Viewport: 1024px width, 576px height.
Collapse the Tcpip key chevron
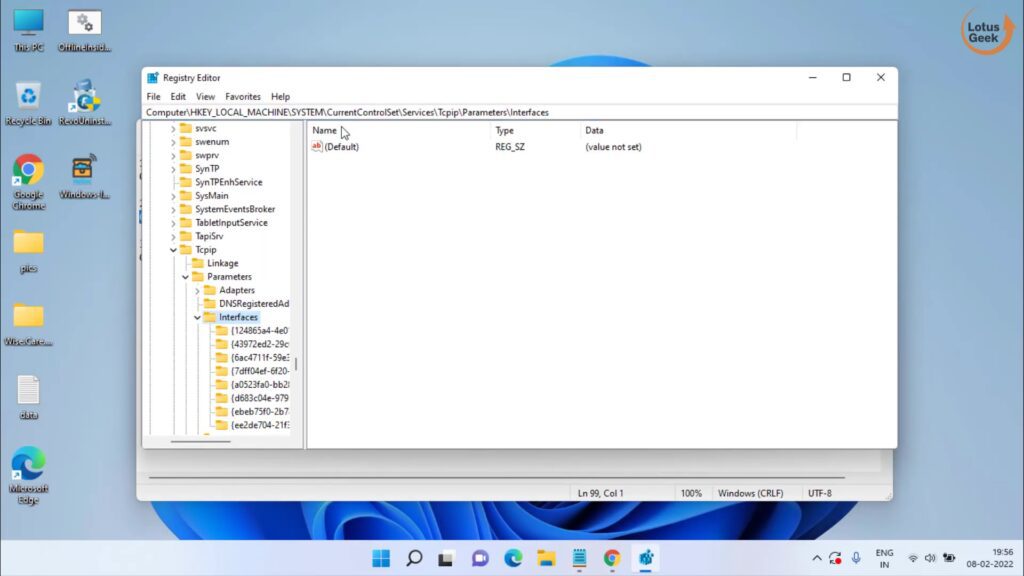(x=173, y=250)
